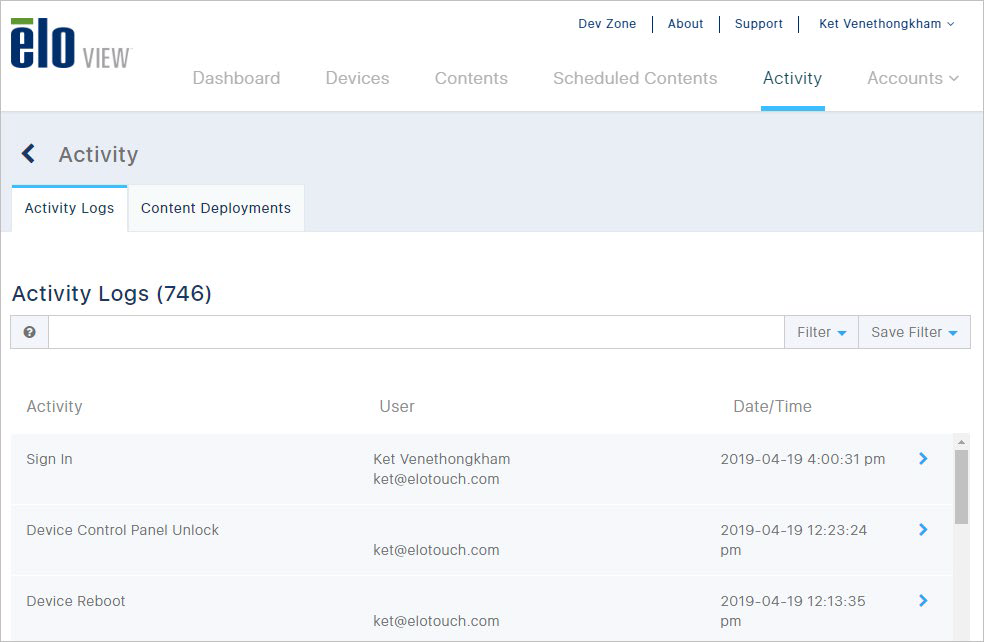Open details arrow for Device Reboot log

[x=923, y=601]
